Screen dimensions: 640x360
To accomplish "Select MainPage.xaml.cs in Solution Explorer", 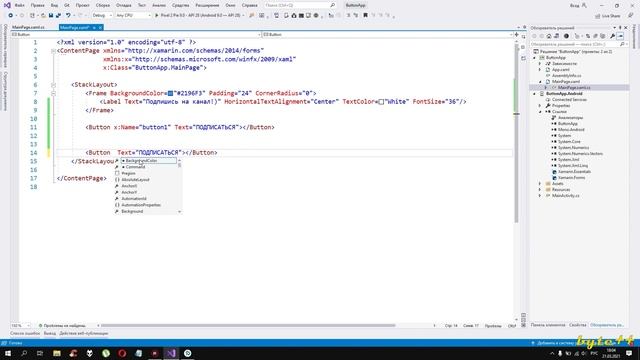I will pos(574,88).
